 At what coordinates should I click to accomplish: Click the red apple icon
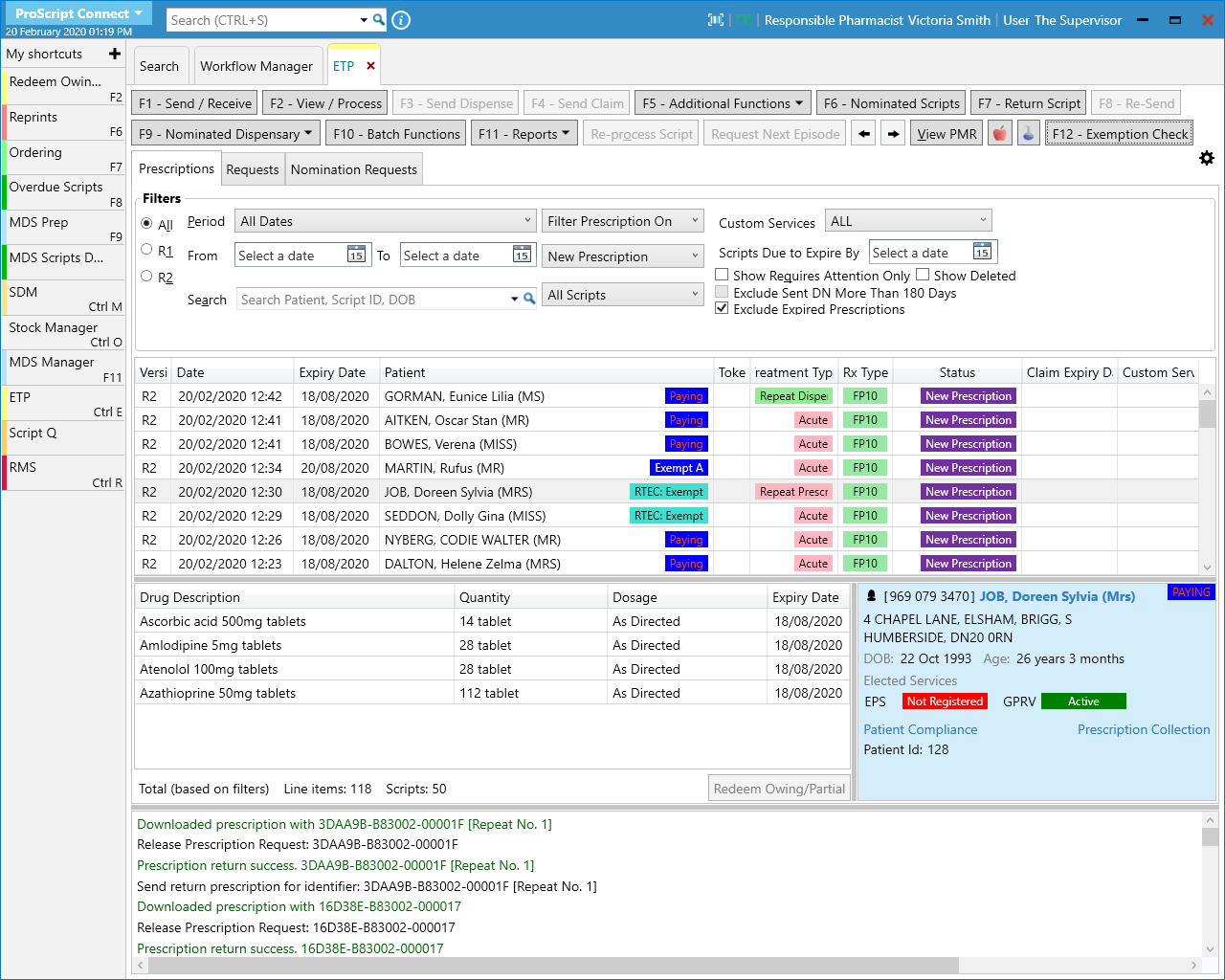tap(1000, 134)
